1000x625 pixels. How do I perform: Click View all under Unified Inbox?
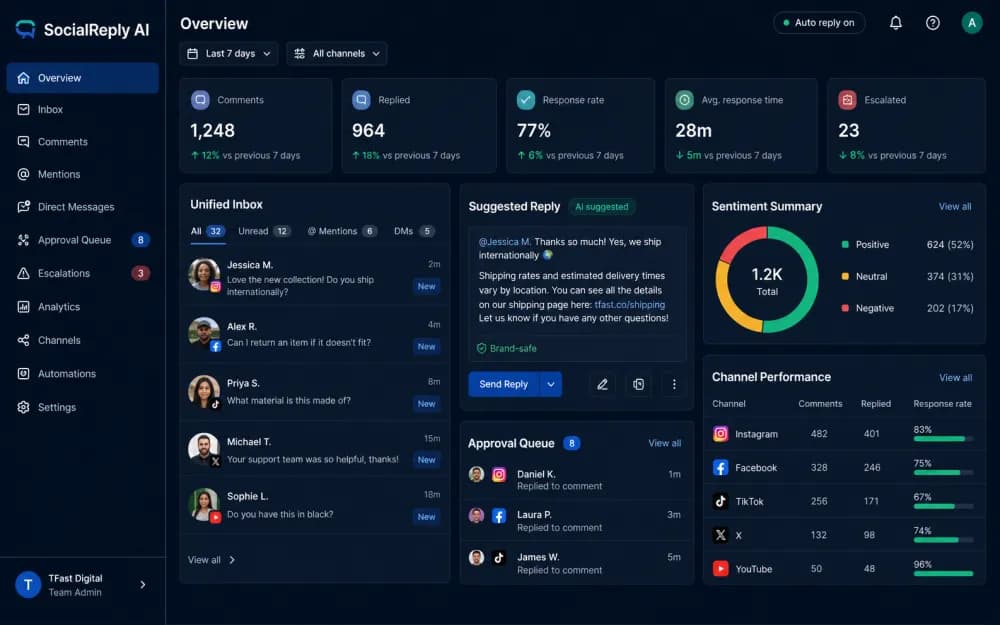[204, 560]
